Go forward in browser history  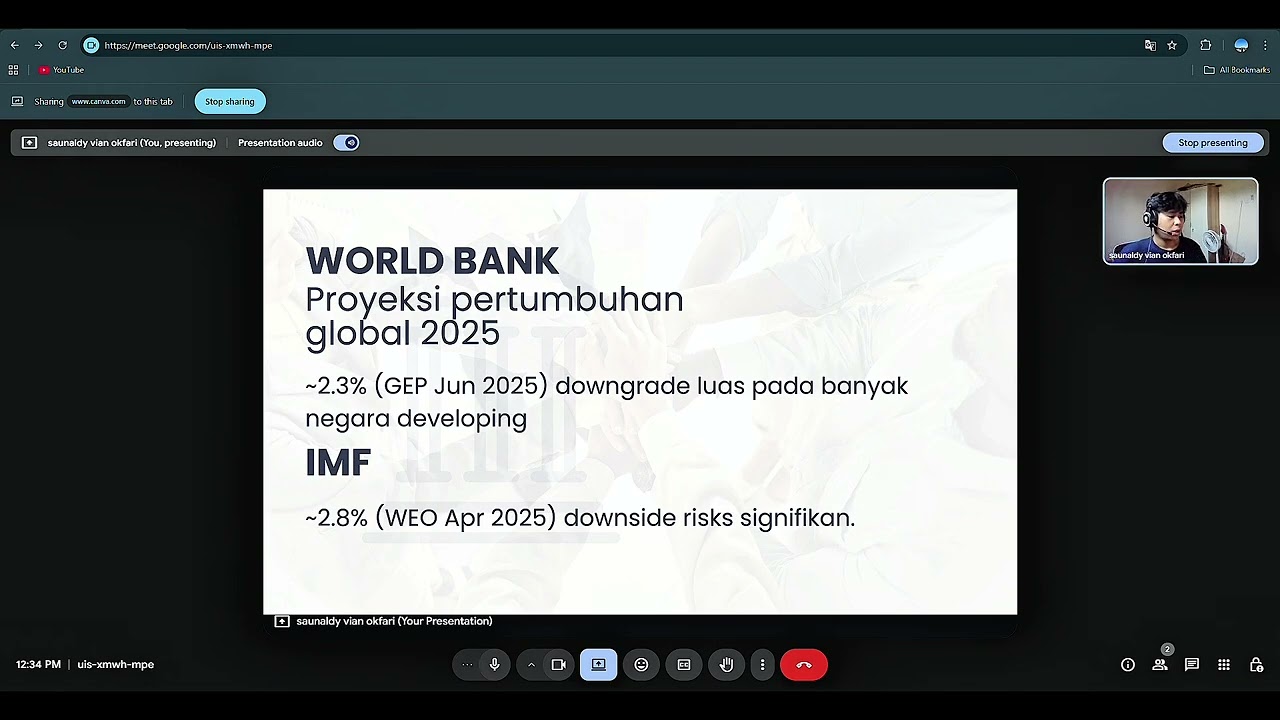(38, 45)
